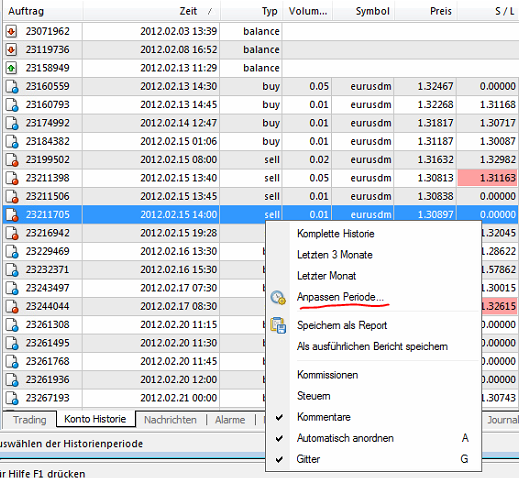Click the buy order icon for 23184382
The width and height of the screenshot is (519, 478).
(x=12, y=142)
